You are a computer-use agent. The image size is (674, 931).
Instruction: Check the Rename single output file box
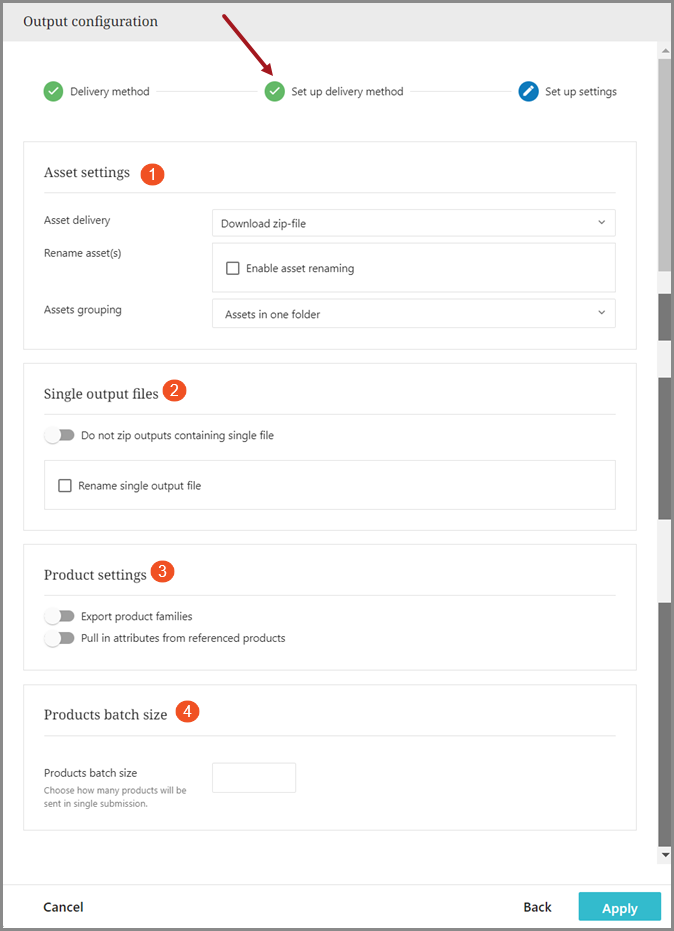pos(65,486)
